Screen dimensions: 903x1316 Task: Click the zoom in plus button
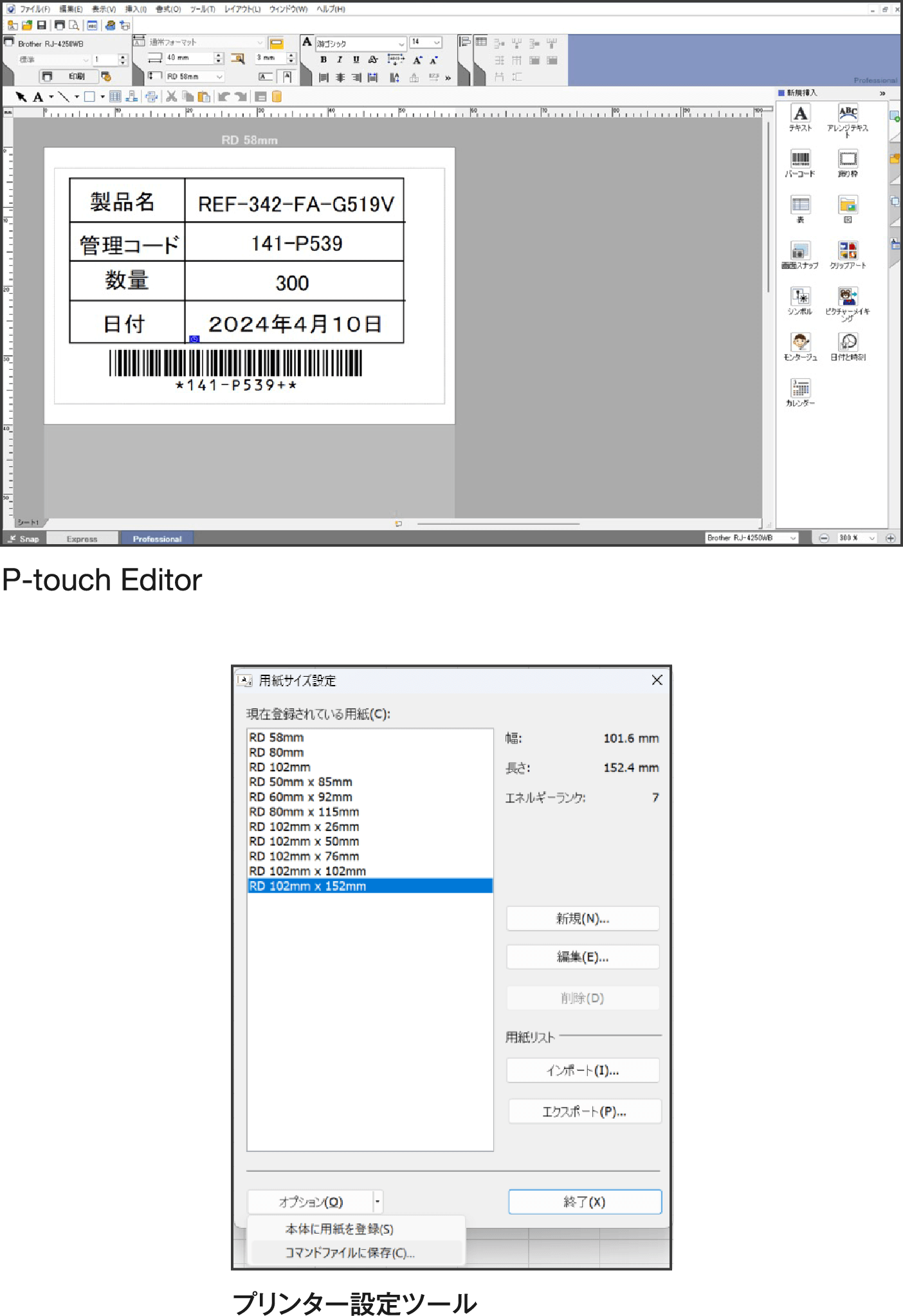pyautogui.click(x=891, y=538)
